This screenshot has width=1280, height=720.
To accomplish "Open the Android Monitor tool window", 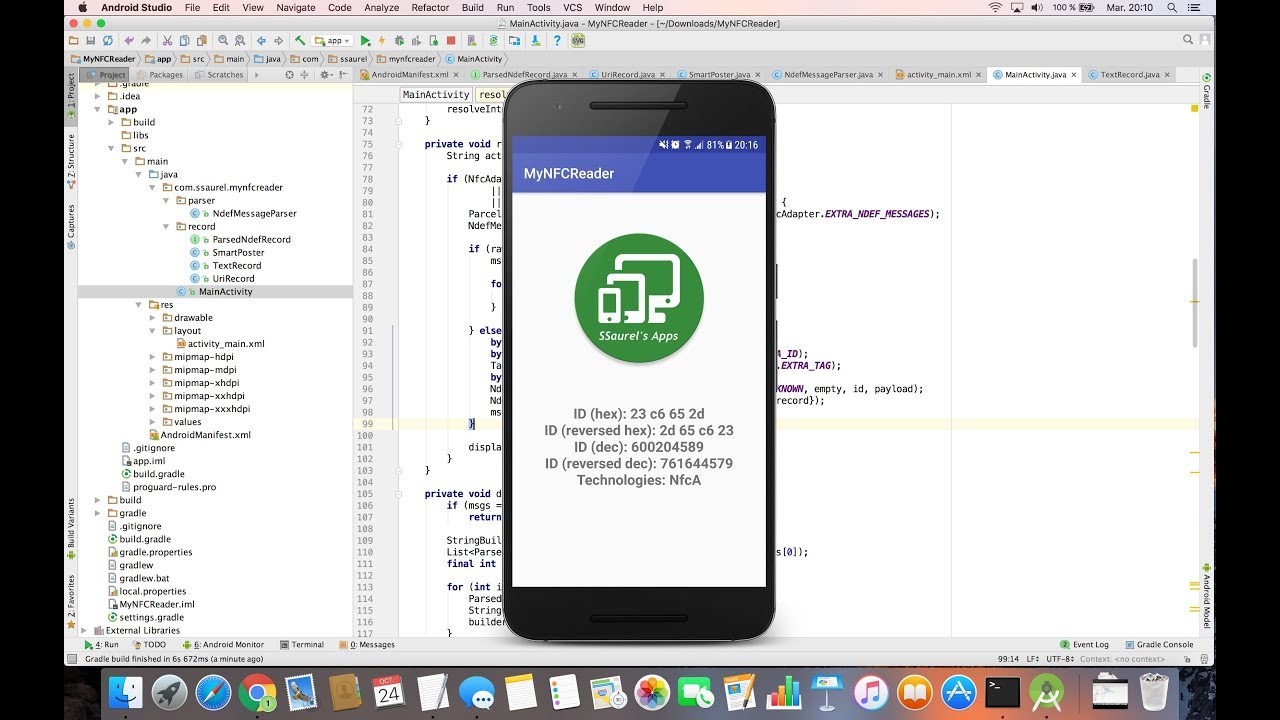I will click(x=224, y=645).
